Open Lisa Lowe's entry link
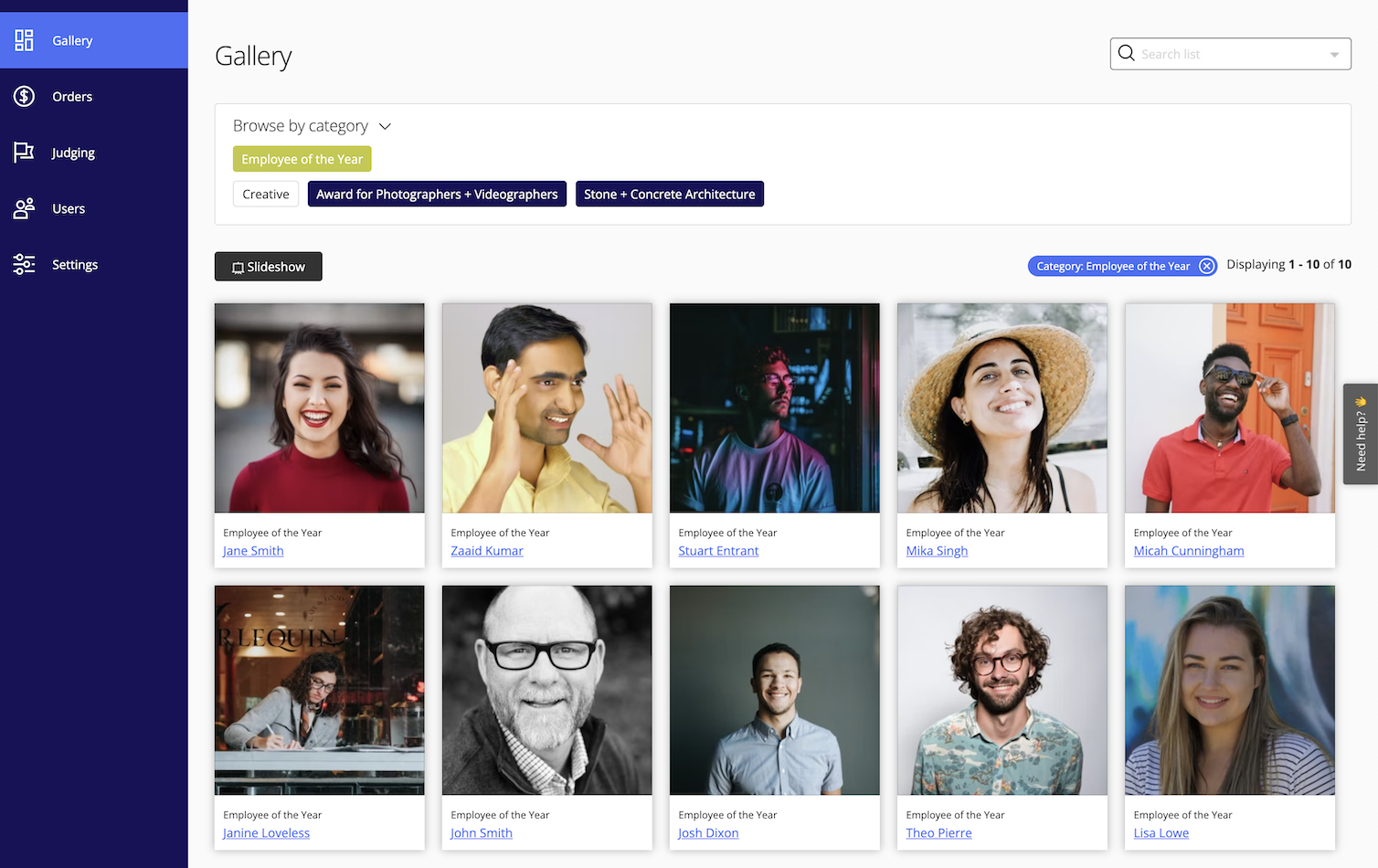Viewport: 1378px width, 868px height. (x=1161, y=832)
